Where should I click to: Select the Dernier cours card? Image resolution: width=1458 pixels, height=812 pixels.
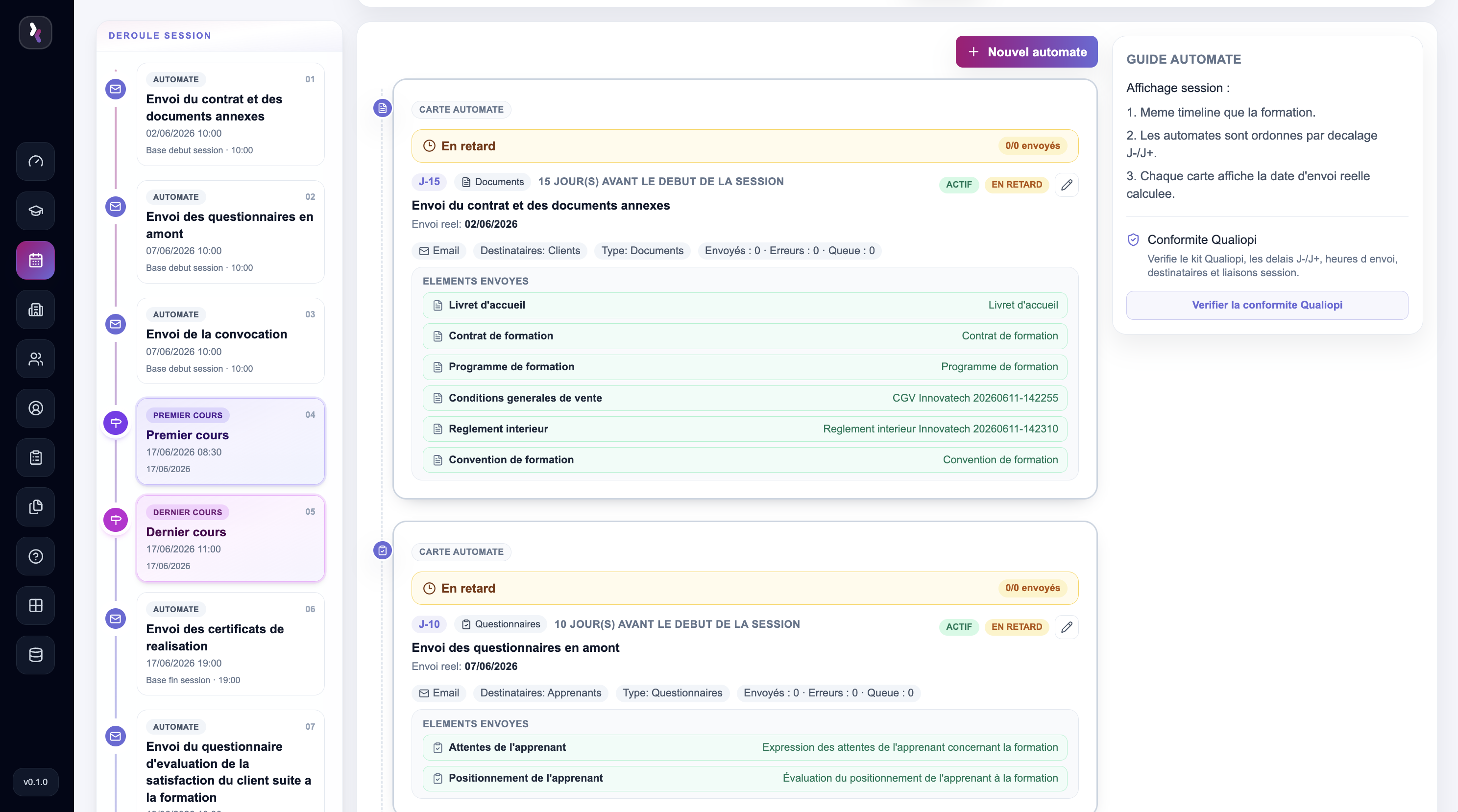230,538
